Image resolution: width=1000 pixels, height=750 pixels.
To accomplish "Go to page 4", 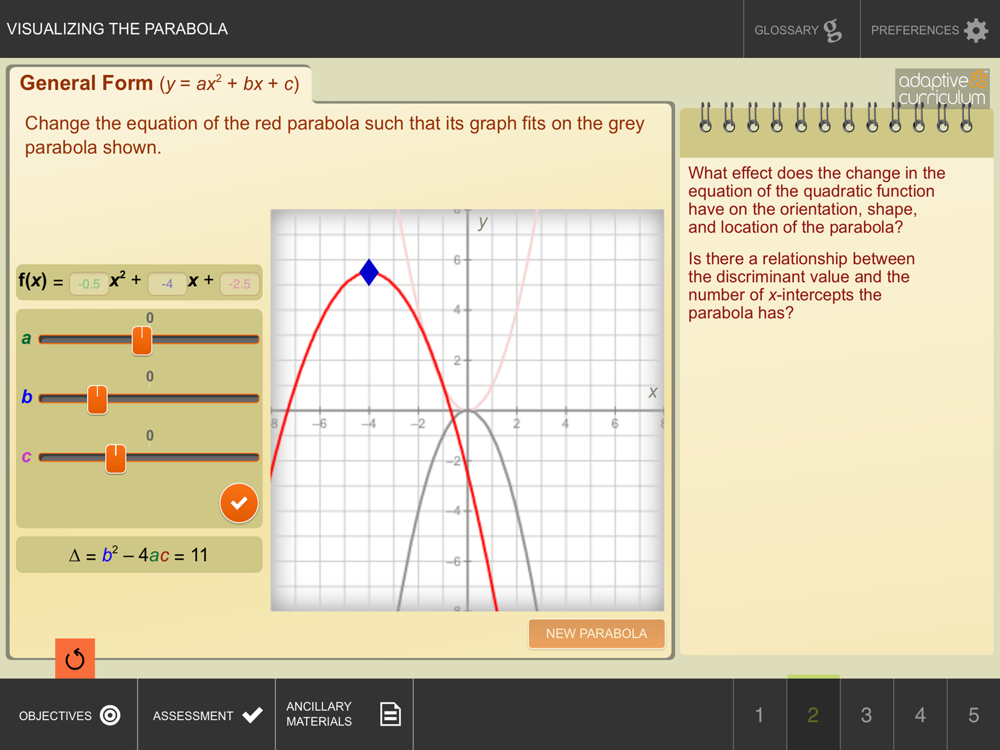I will tap(920, 714).
